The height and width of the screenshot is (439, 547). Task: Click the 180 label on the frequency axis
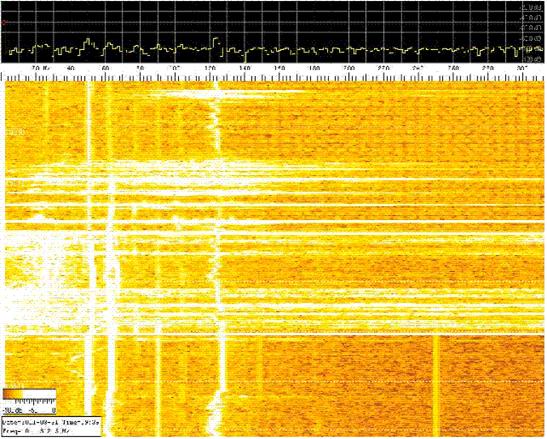point(314,68)
